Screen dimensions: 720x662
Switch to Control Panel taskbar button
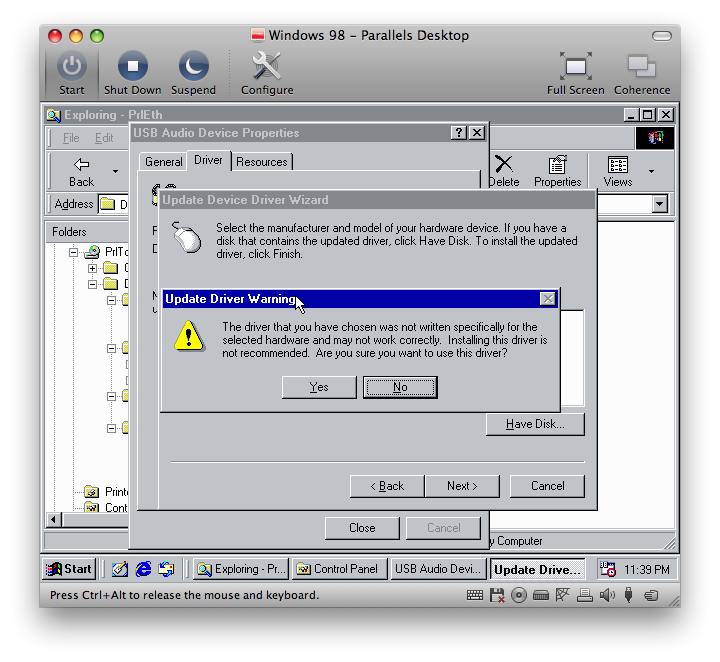tap(340, 569)
